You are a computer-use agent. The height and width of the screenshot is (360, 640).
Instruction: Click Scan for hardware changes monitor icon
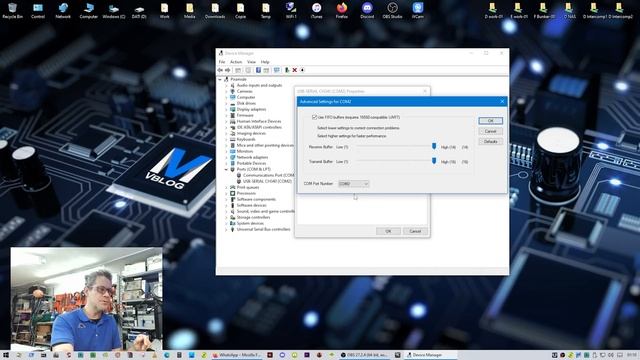point(277,70)
